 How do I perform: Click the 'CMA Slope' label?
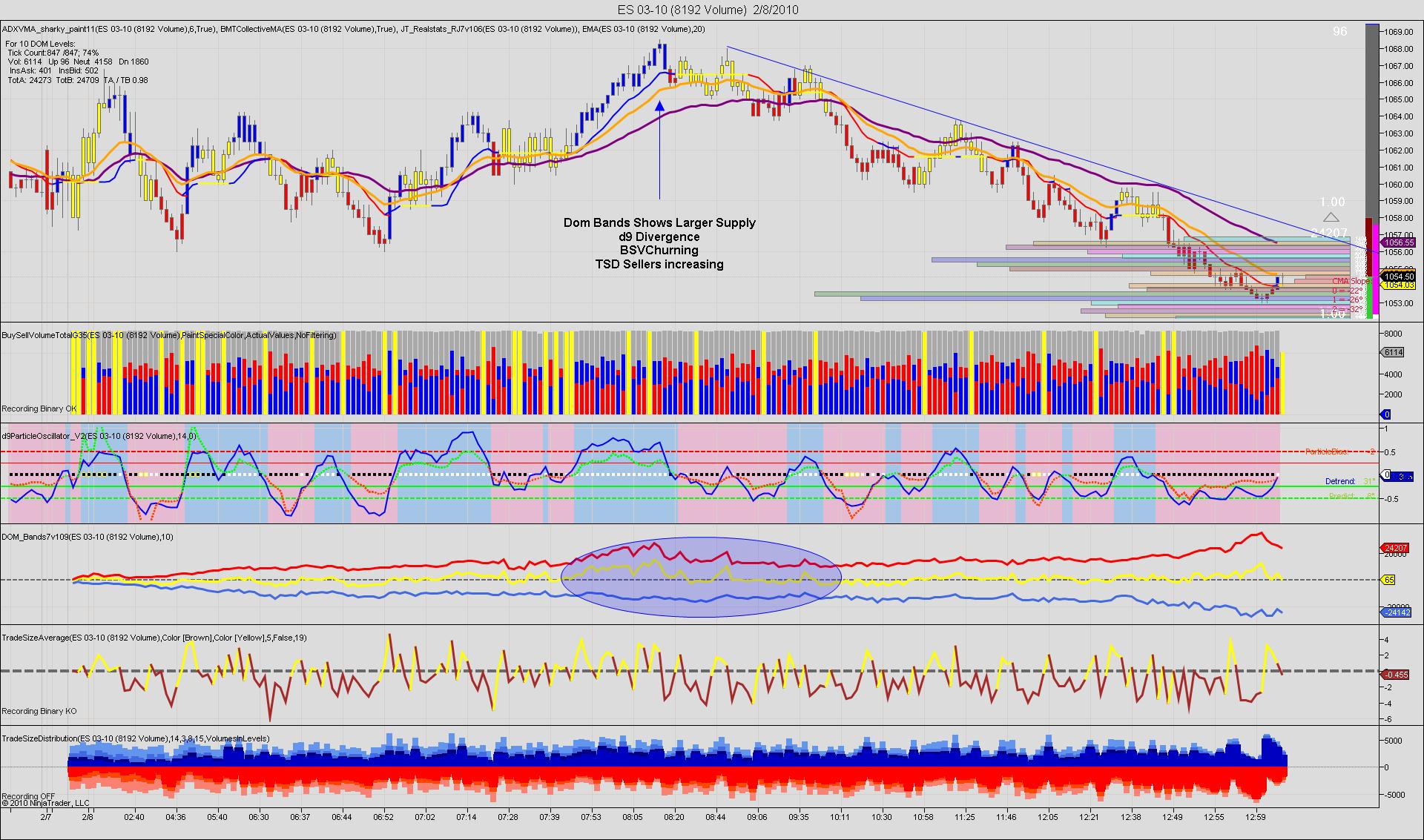pos(1351,281)
